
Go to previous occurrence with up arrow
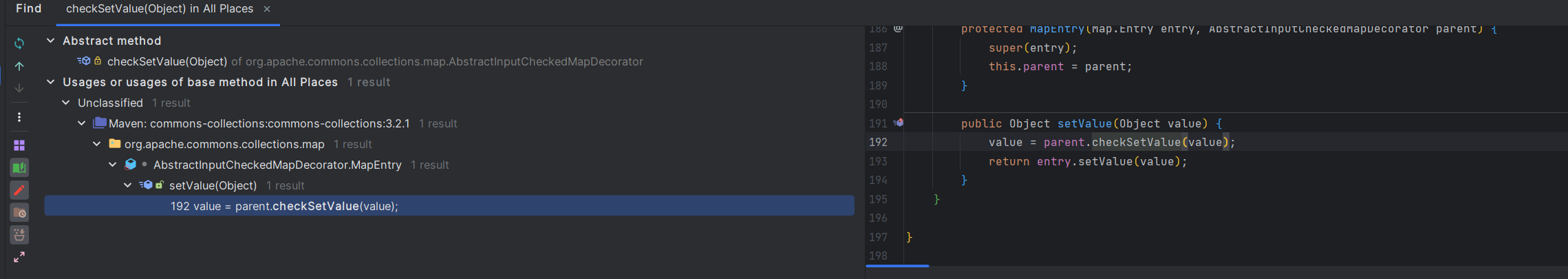pos(19,66)
